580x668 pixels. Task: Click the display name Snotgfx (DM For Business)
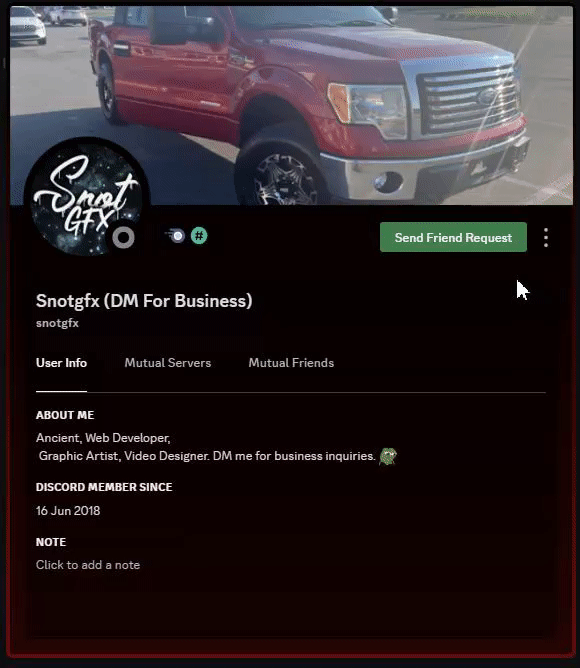(x=144, y=301)
